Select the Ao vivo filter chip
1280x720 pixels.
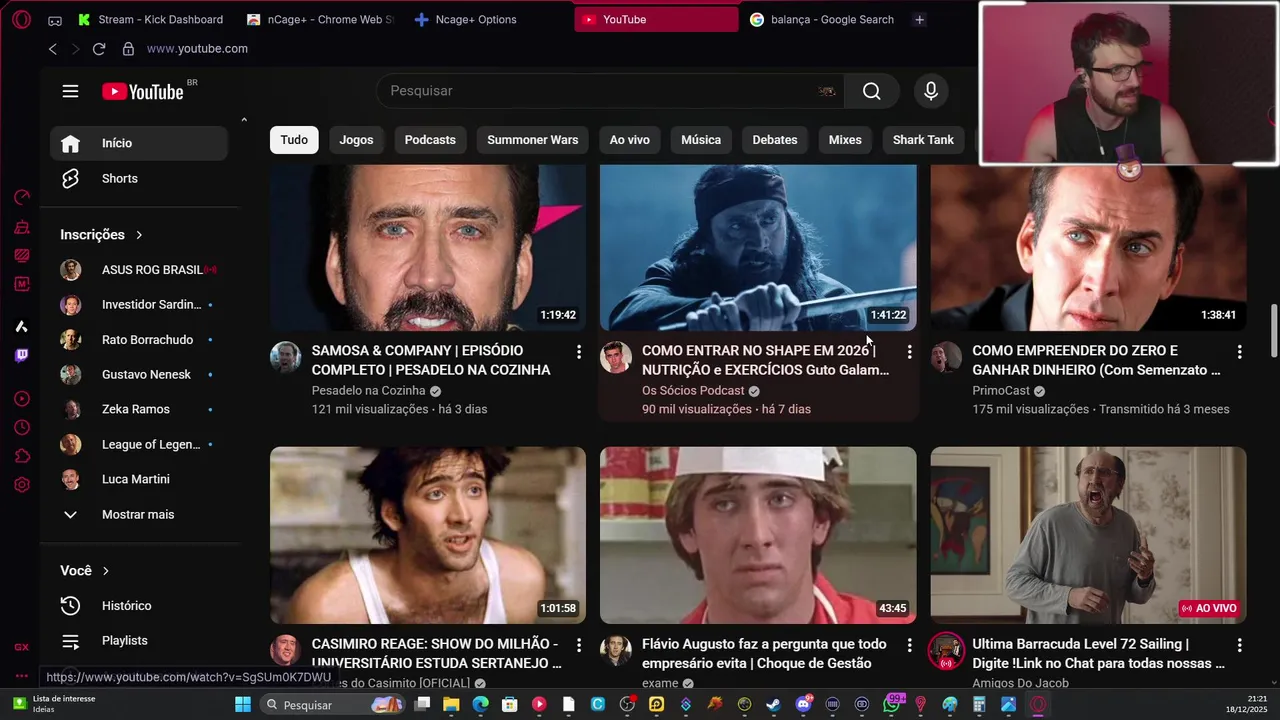coord(630,140)
